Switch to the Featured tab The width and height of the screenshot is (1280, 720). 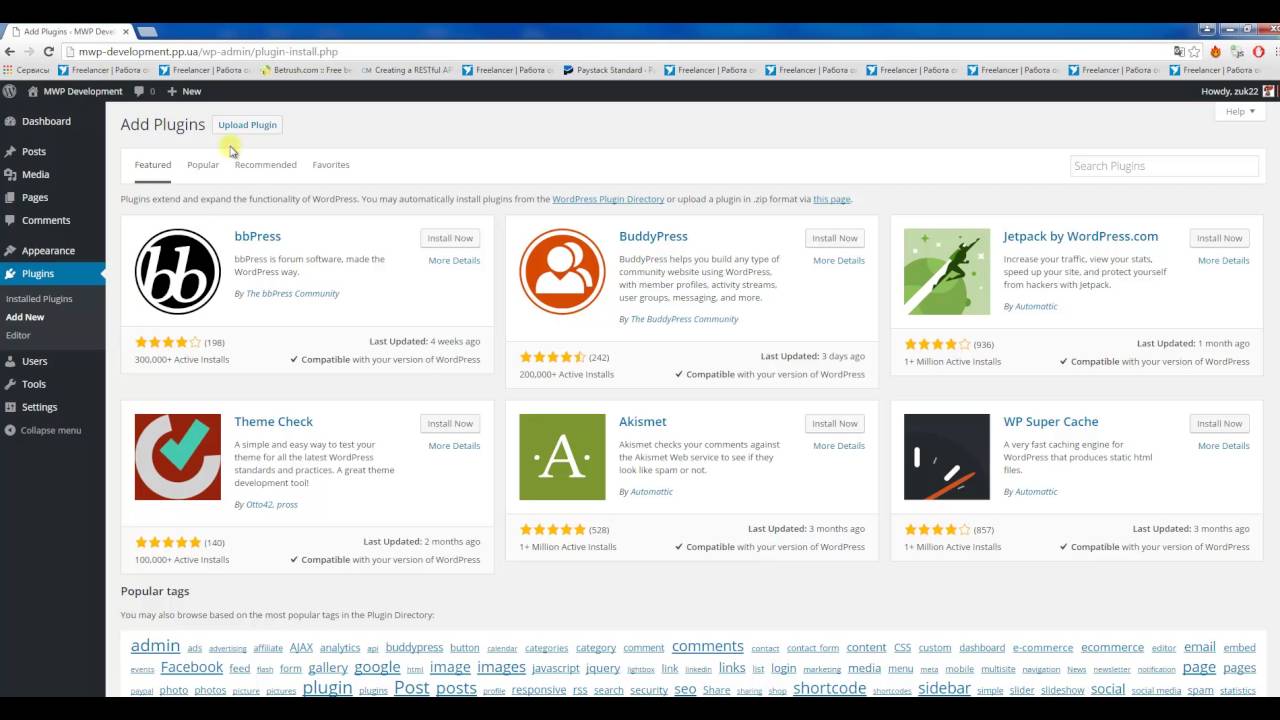(x=153, y=165)
